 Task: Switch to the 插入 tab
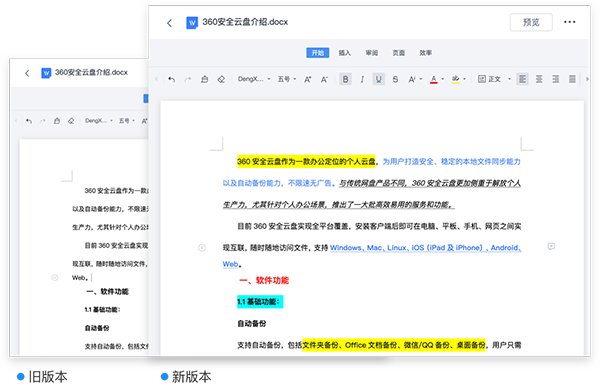point(344,53)
